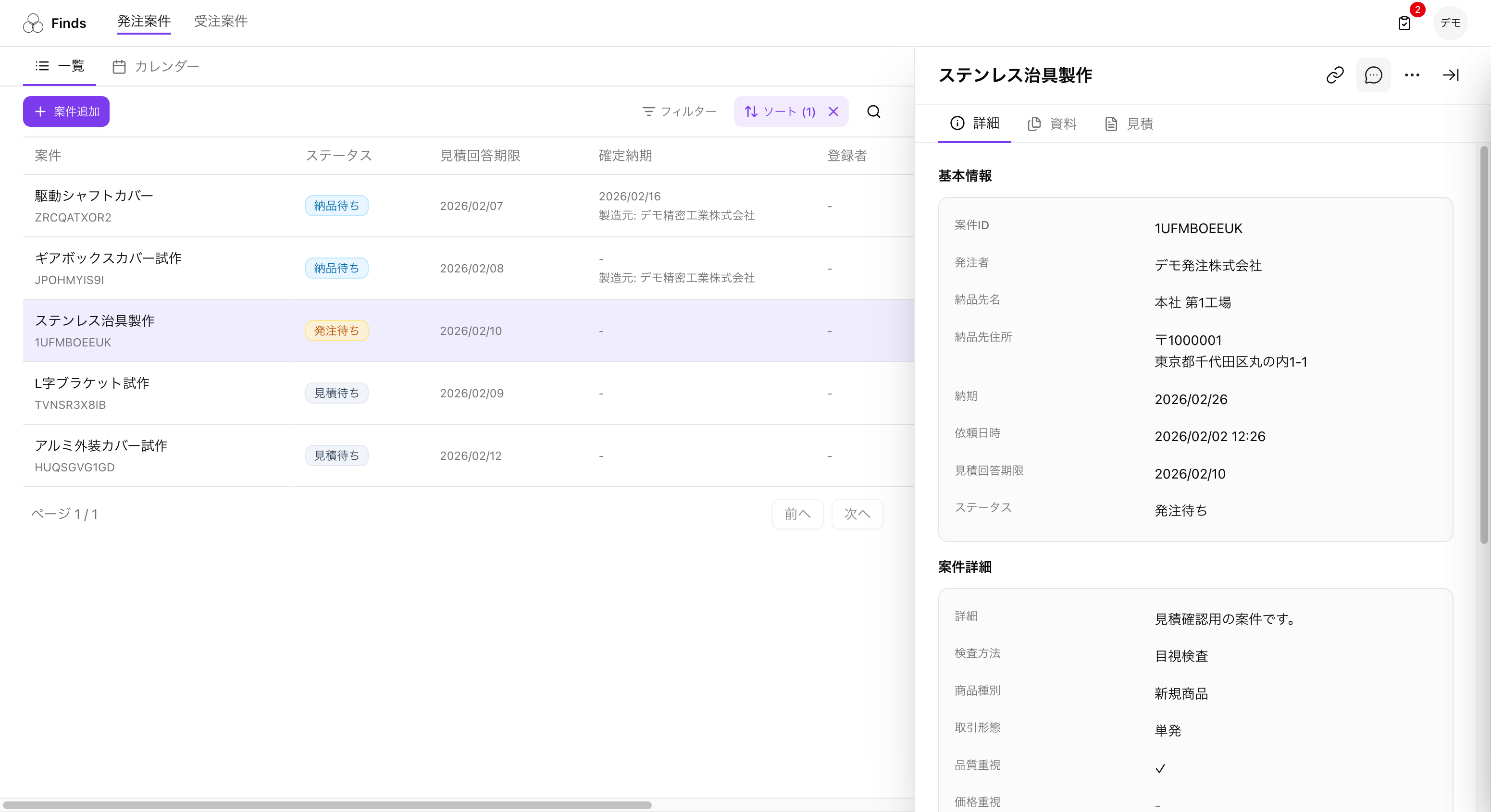Open search with the magnifier icon
This screenshot has width=1491, height=812.
[874, 111]
